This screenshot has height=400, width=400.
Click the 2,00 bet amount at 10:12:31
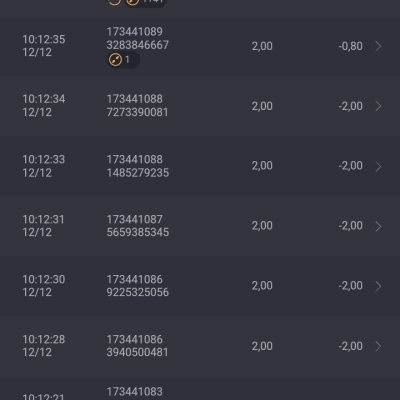pos(262,226)
